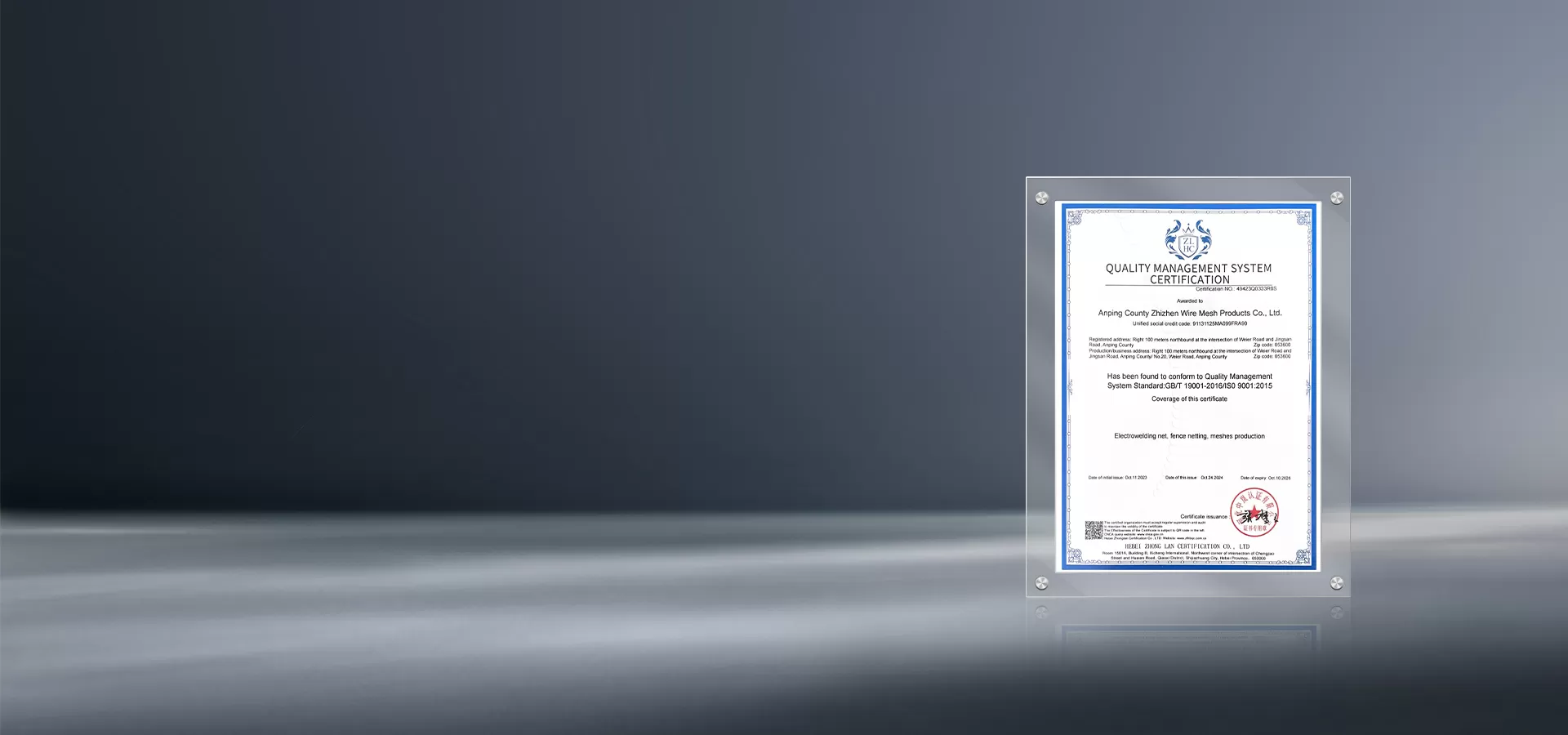Click the word 'CERTIFICATION' in the heading
Viewport: 1568px width, 735px height.
click(x=1190, y=279)
